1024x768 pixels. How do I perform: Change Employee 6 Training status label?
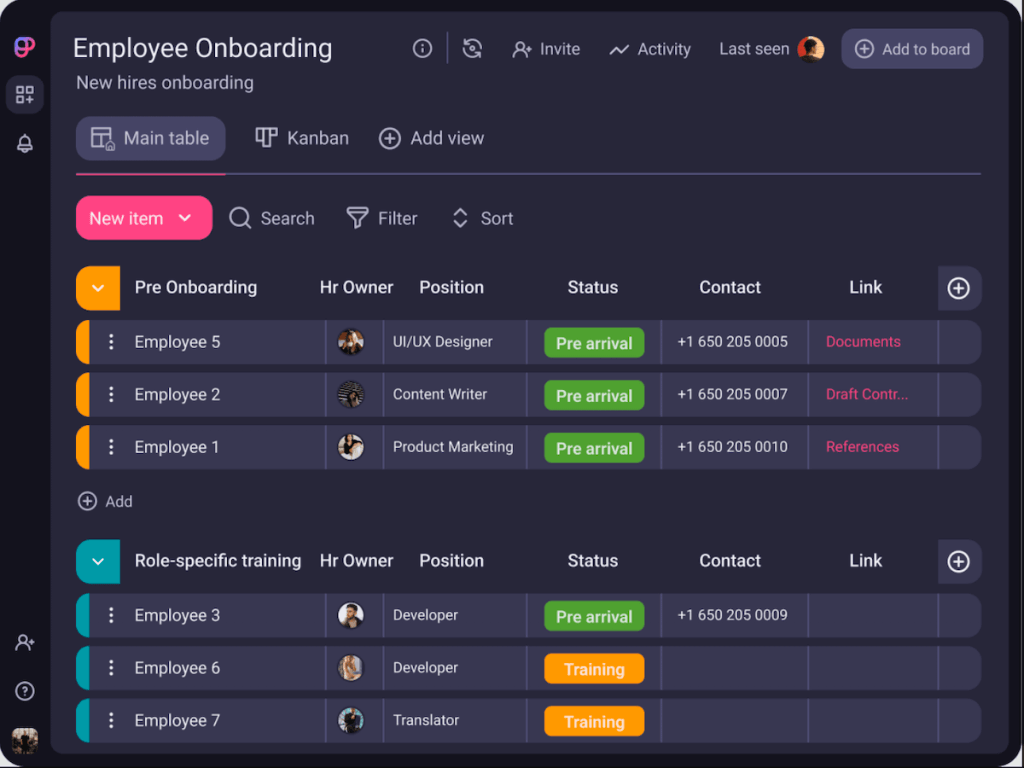(x=594, y=669)
